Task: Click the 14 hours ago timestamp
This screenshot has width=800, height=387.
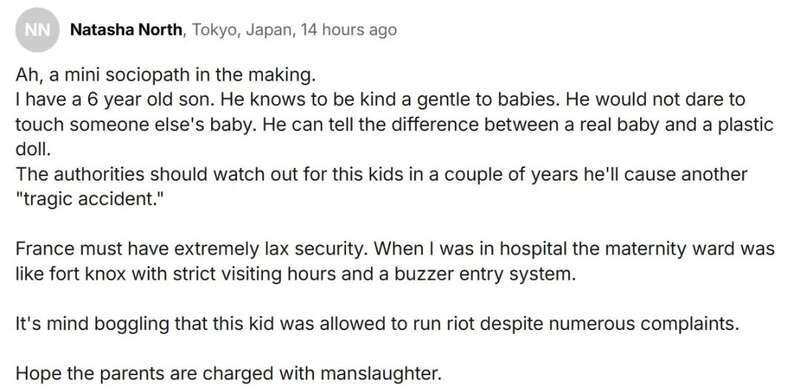Action: point(348,30)
